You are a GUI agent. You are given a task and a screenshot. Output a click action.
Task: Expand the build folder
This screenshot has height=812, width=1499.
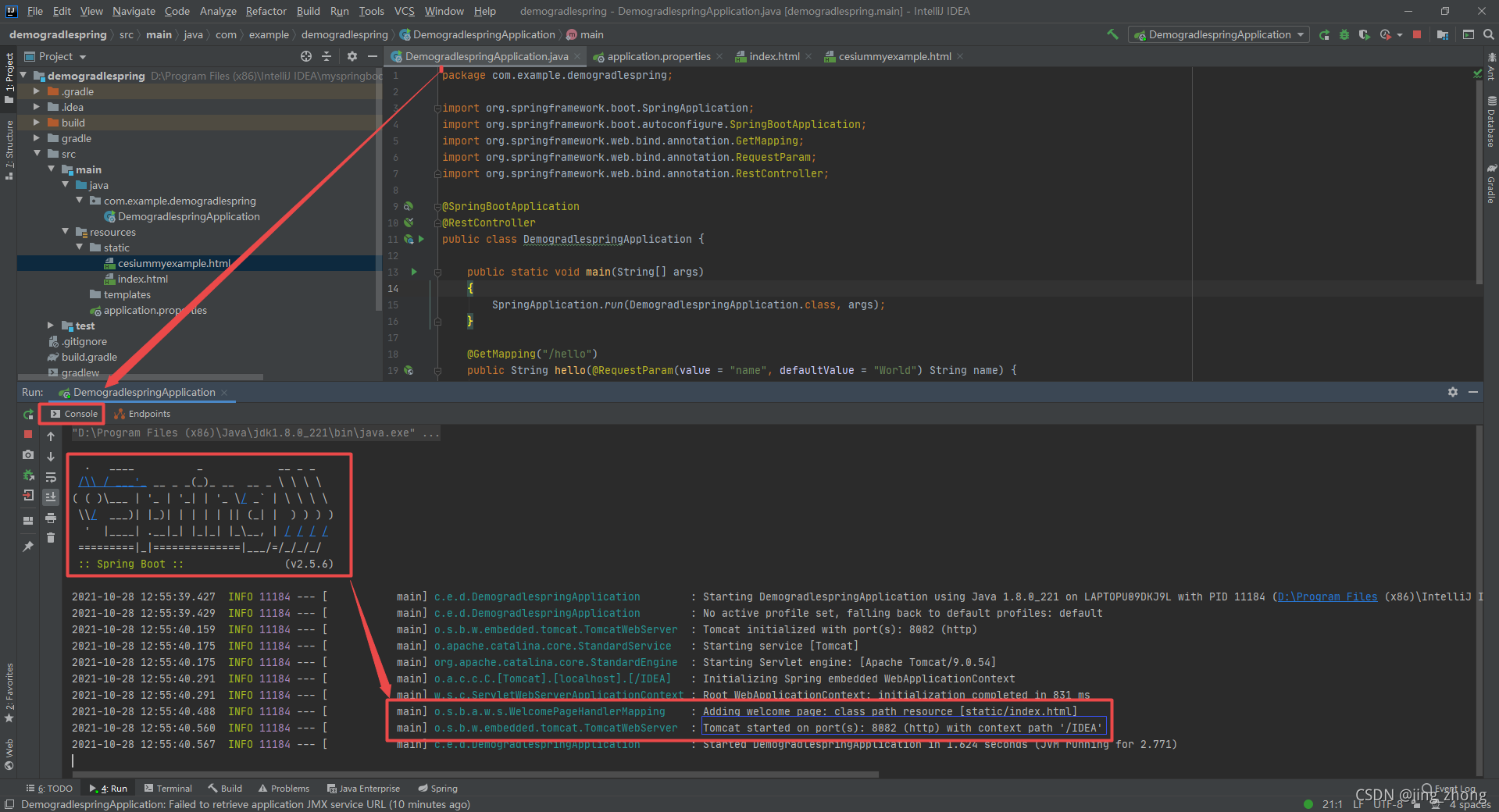tap(36, 123)
